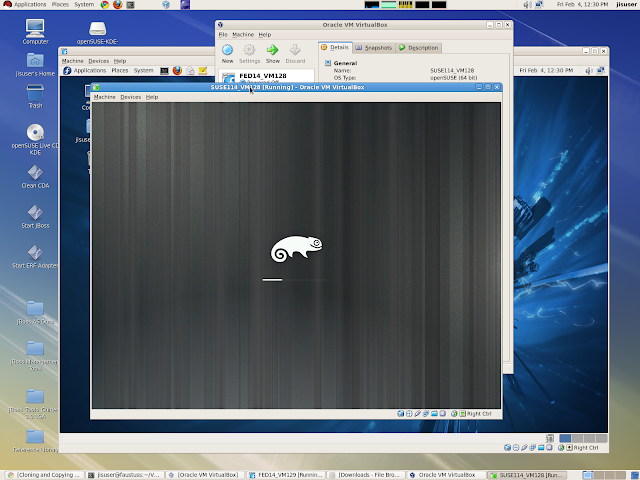Open the File menu in VirtualBox Manager
This screenshot has width=640, height=480.
[x=223, y=35]
